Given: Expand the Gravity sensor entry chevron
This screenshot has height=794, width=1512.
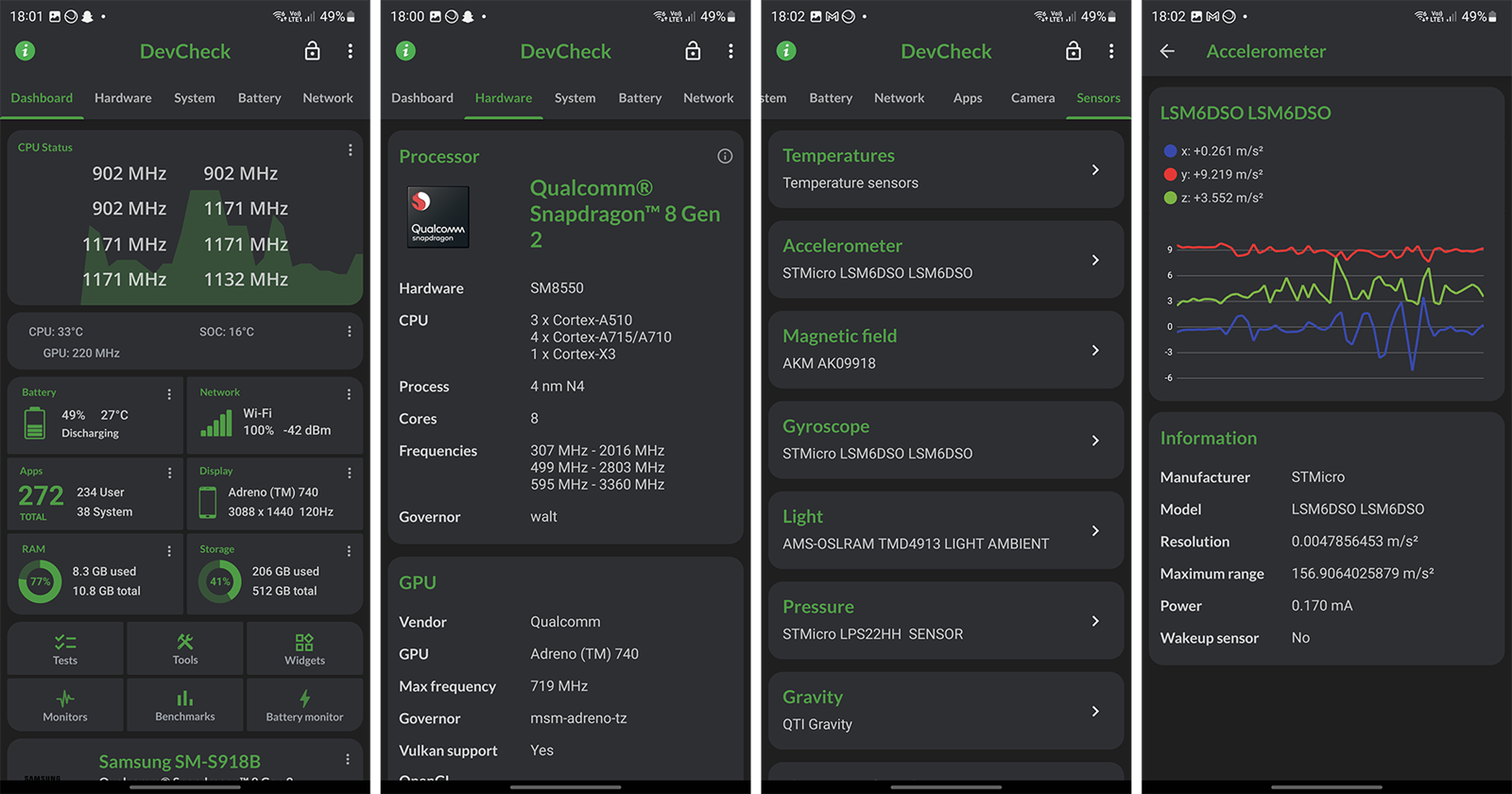Looking at the screenshot, I should [x=1095, y=711].
